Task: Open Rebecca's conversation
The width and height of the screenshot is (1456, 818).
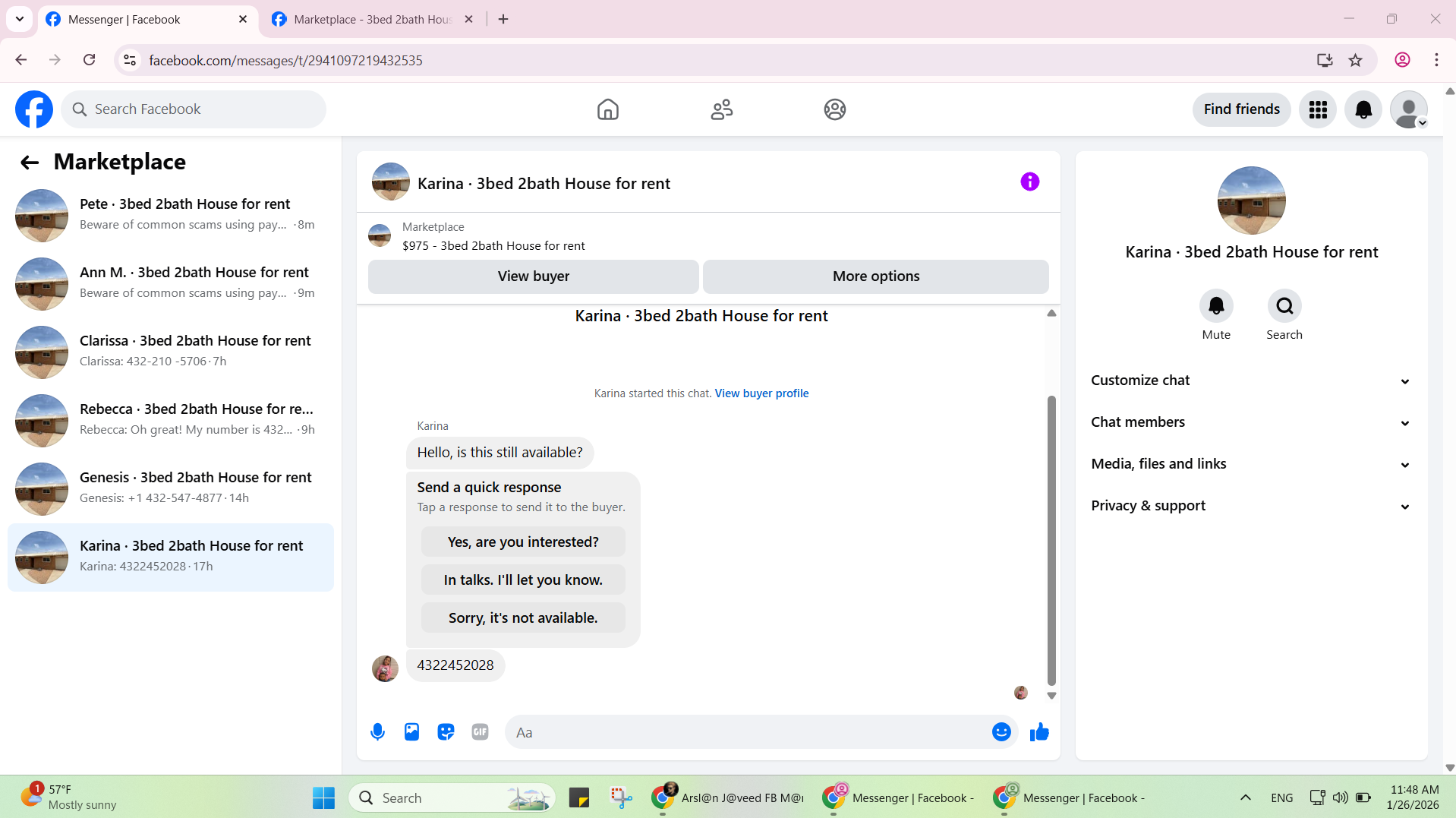Action: pyautogui.click(x=171, y=421)
